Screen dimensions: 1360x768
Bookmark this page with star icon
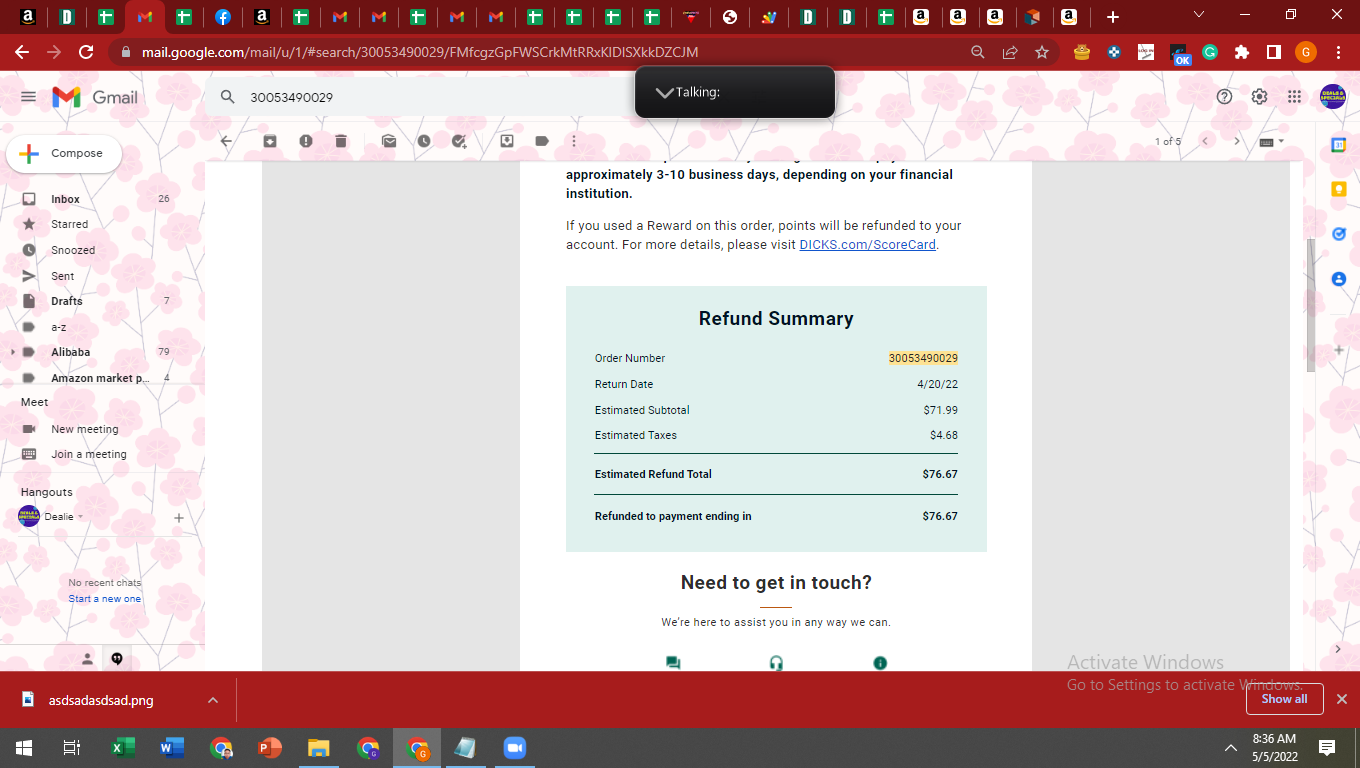click(1042, 52)
